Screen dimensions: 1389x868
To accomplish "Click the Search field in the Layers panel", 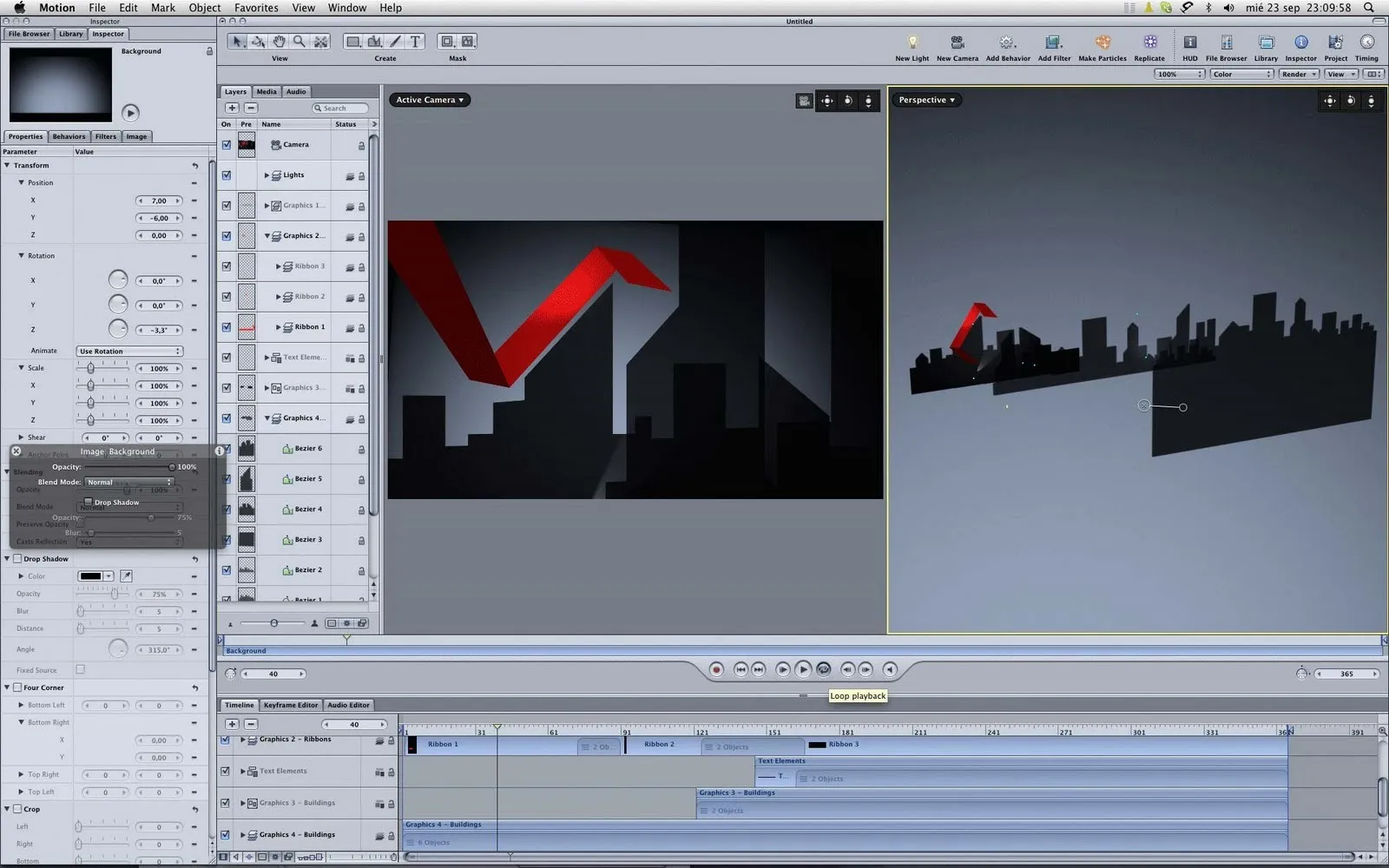I will point(340,107).
